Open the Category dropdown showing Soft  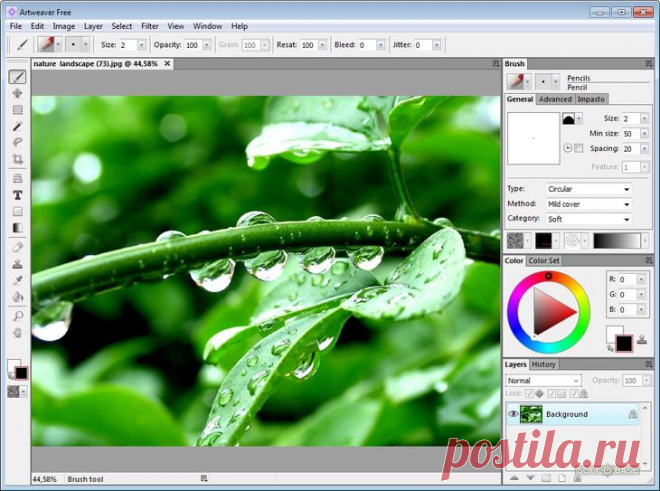pyautogui.click(x=588, y=219)
